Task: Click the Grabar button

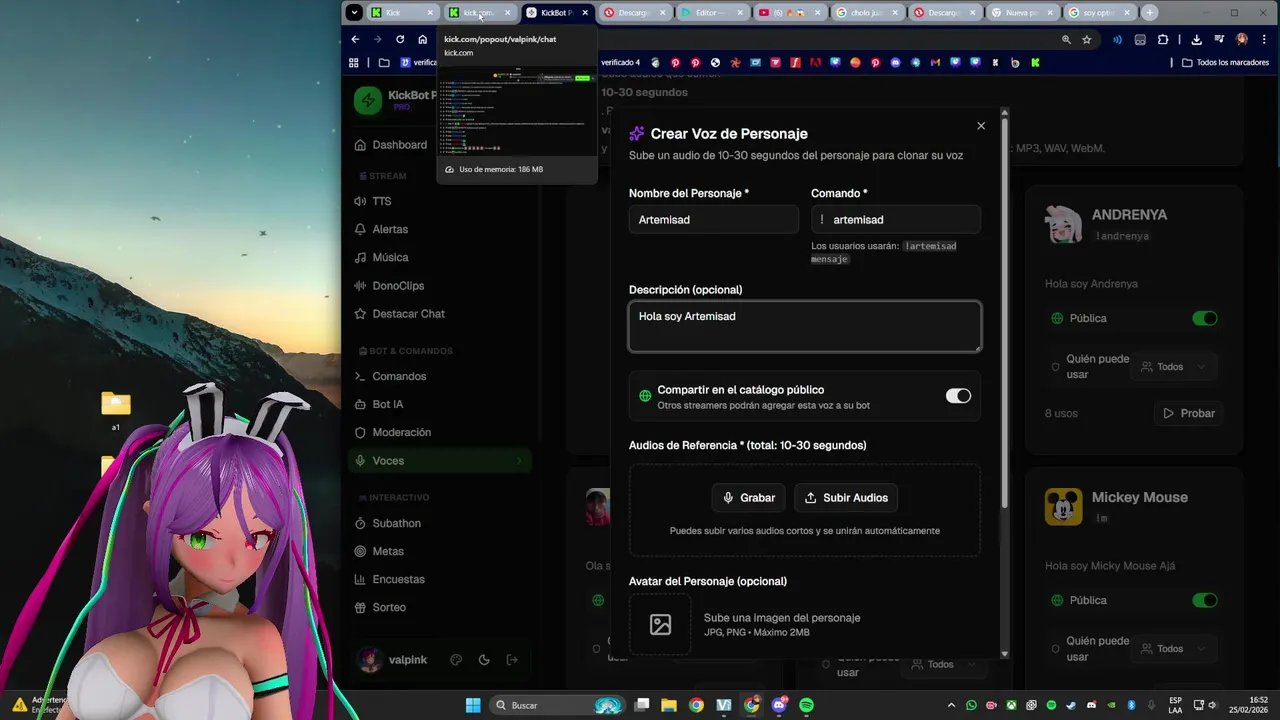Action: click(x=750, y=497)
